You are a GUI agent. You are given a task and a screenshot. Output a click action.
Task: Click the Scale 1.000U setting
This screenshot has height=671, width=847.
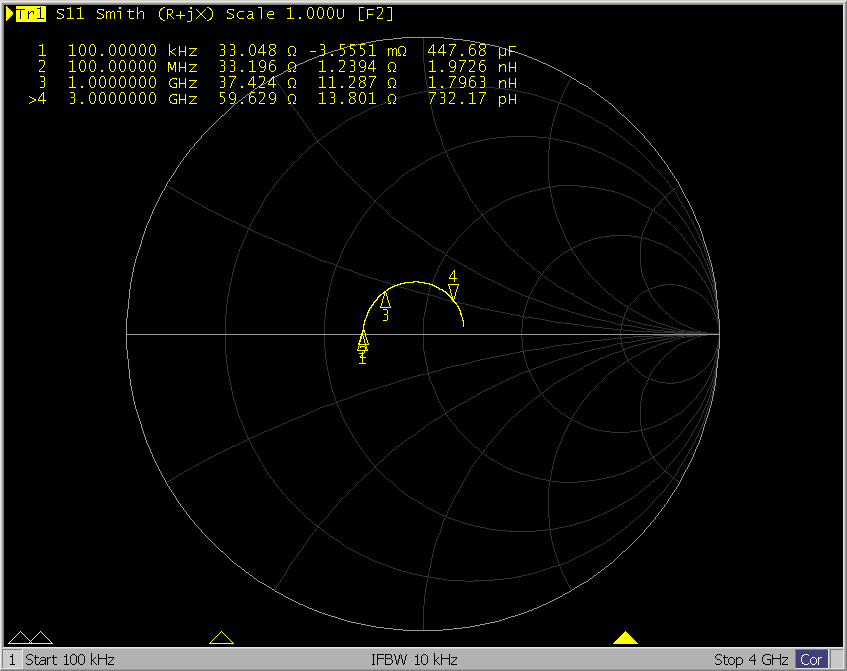coord(284,15)
